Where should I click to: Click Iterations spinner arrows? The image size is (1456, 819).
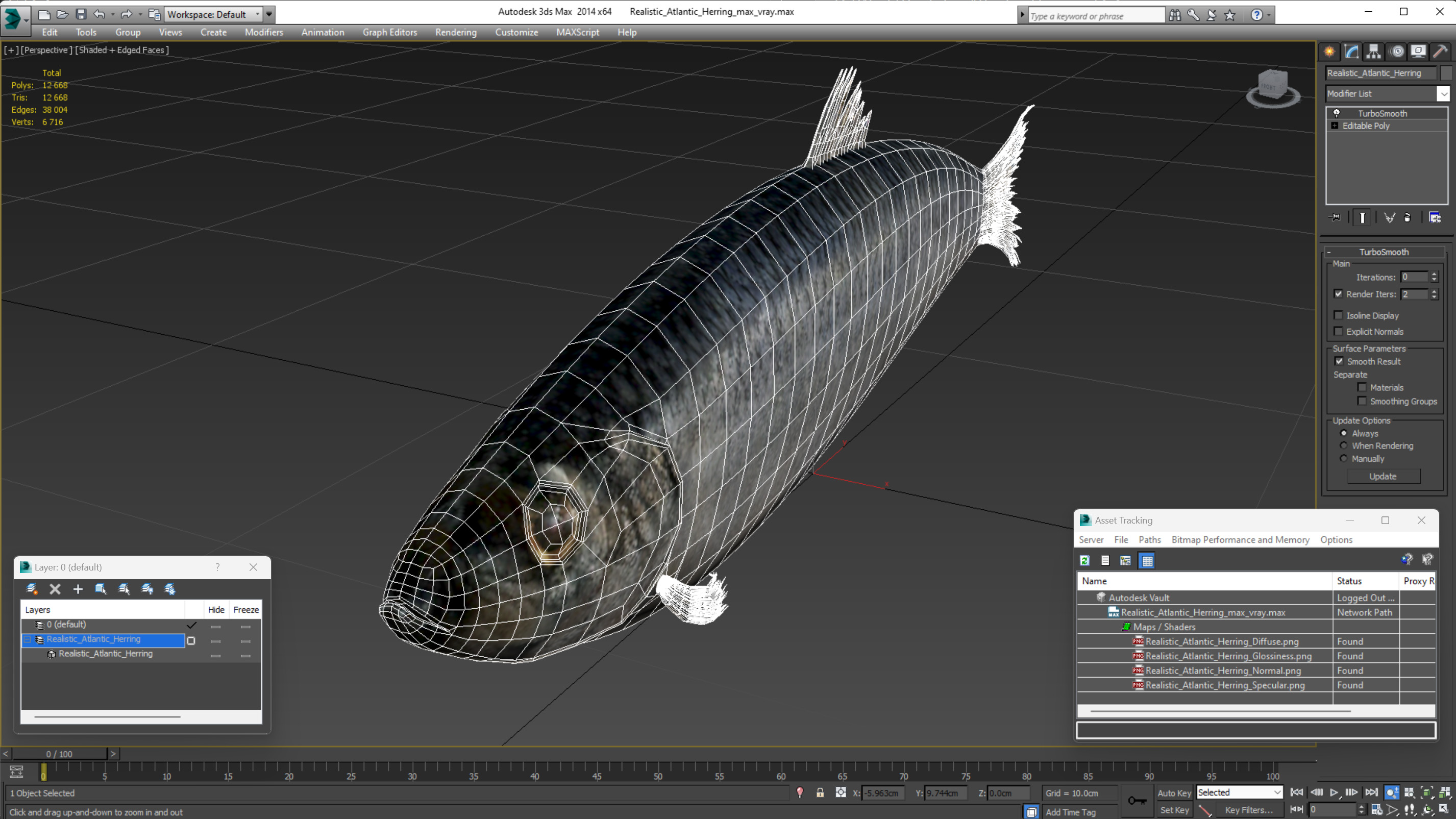(1434, 277)
